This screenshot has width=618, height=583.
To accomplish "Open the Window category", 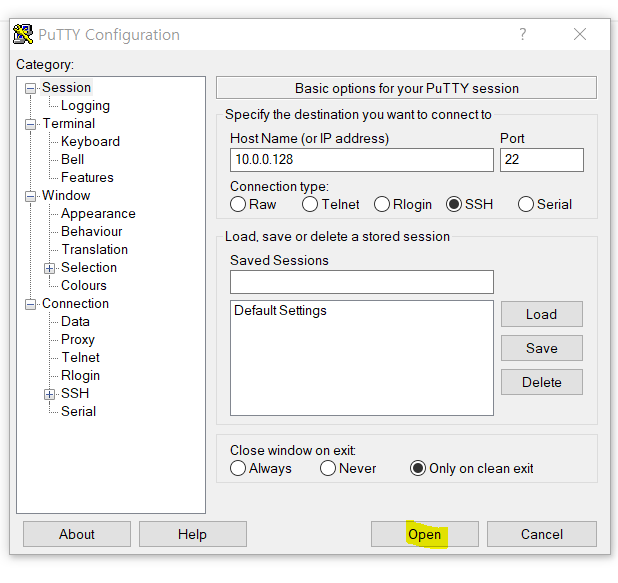I will [x=66, y=196].
